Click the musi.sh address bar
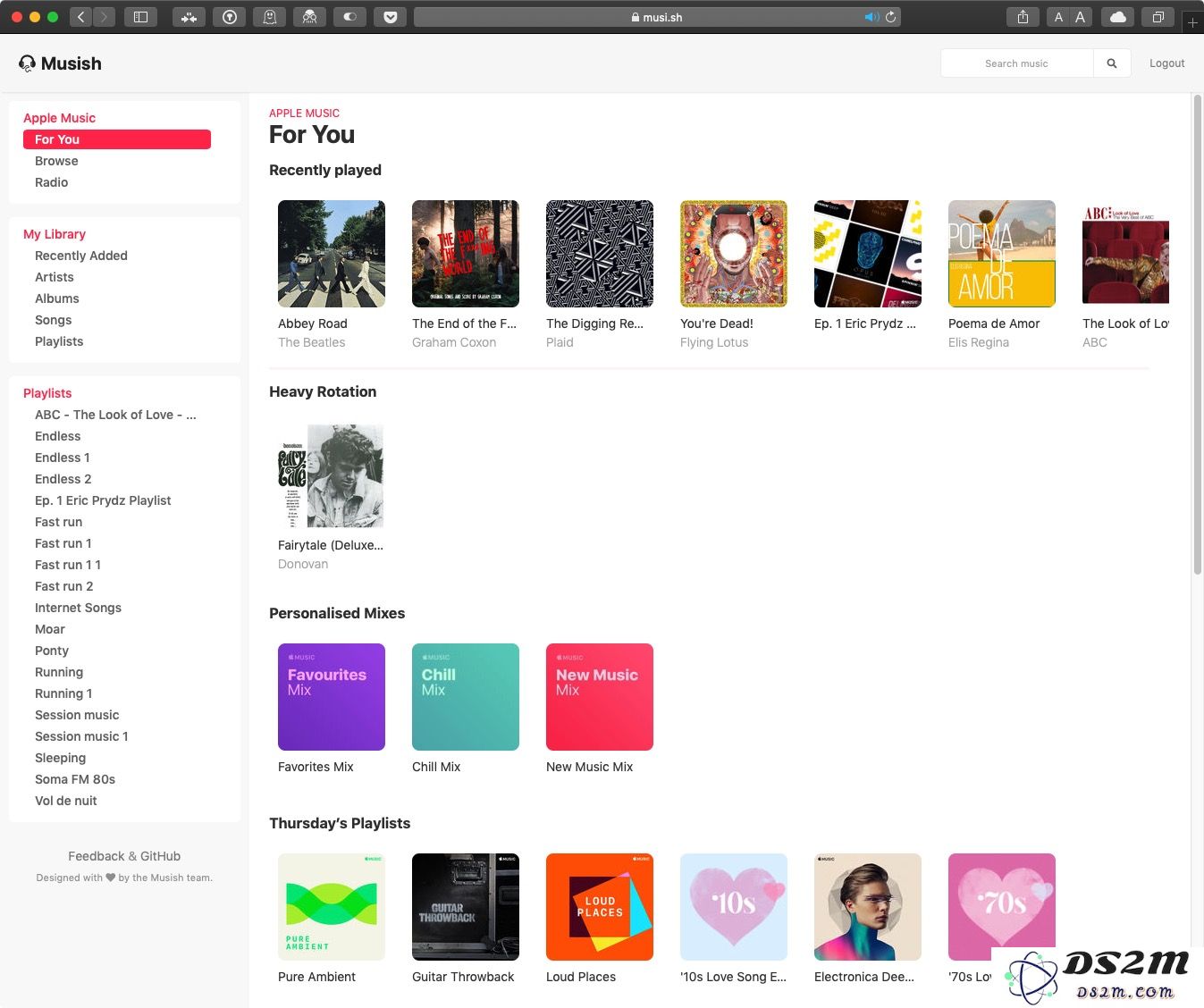This screenshot has width=1204, height=1008. tap(657, 17)
